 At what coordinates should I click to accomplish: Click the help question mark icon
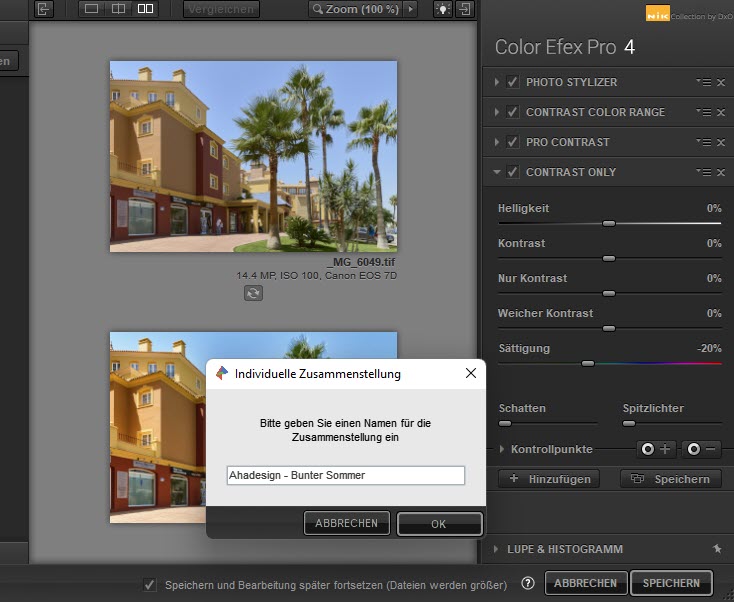point(528,583)
